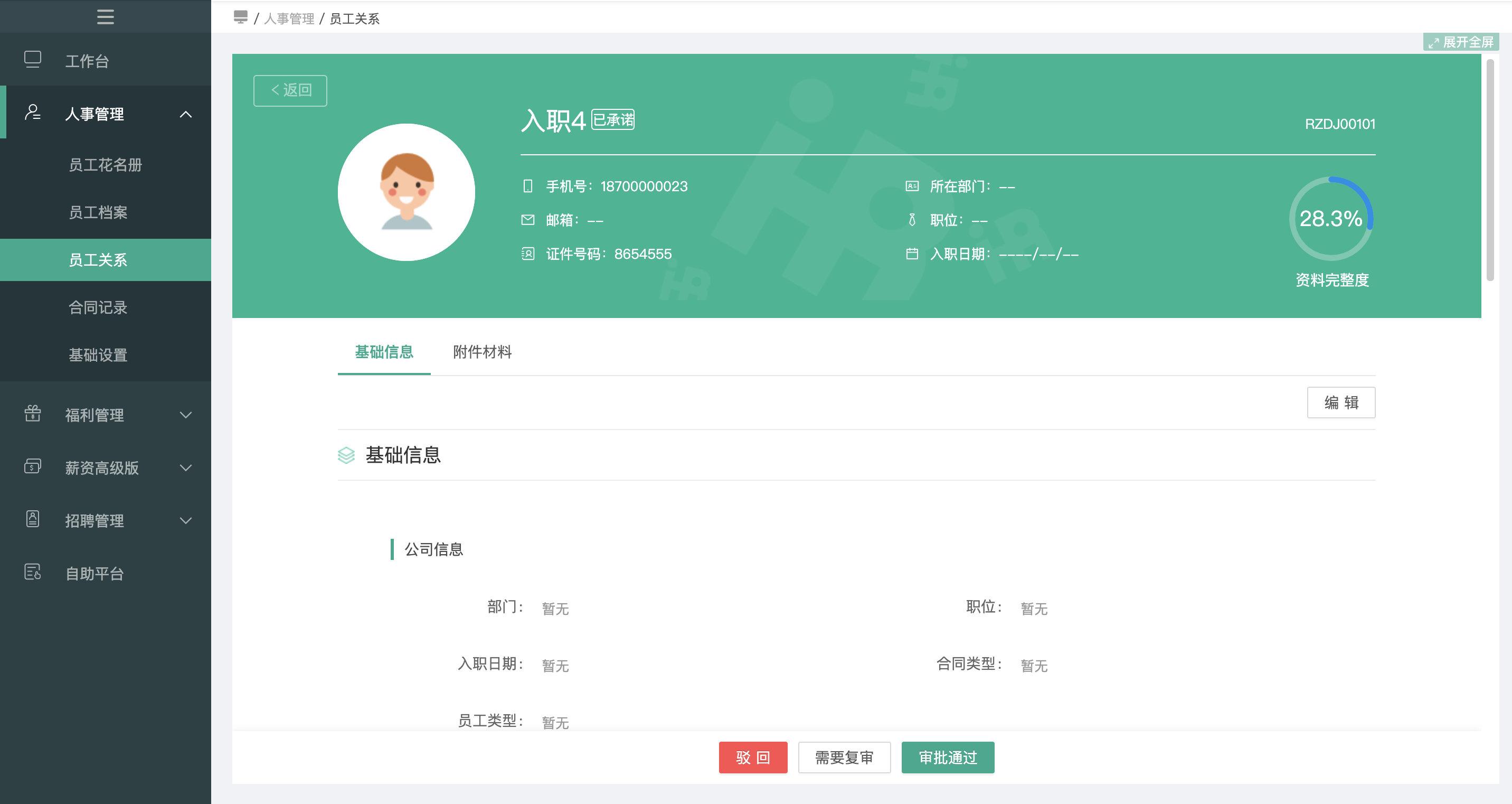Expand the 薪资高级版 chevron
The image size is (1512, 804).
click(185, 468)
